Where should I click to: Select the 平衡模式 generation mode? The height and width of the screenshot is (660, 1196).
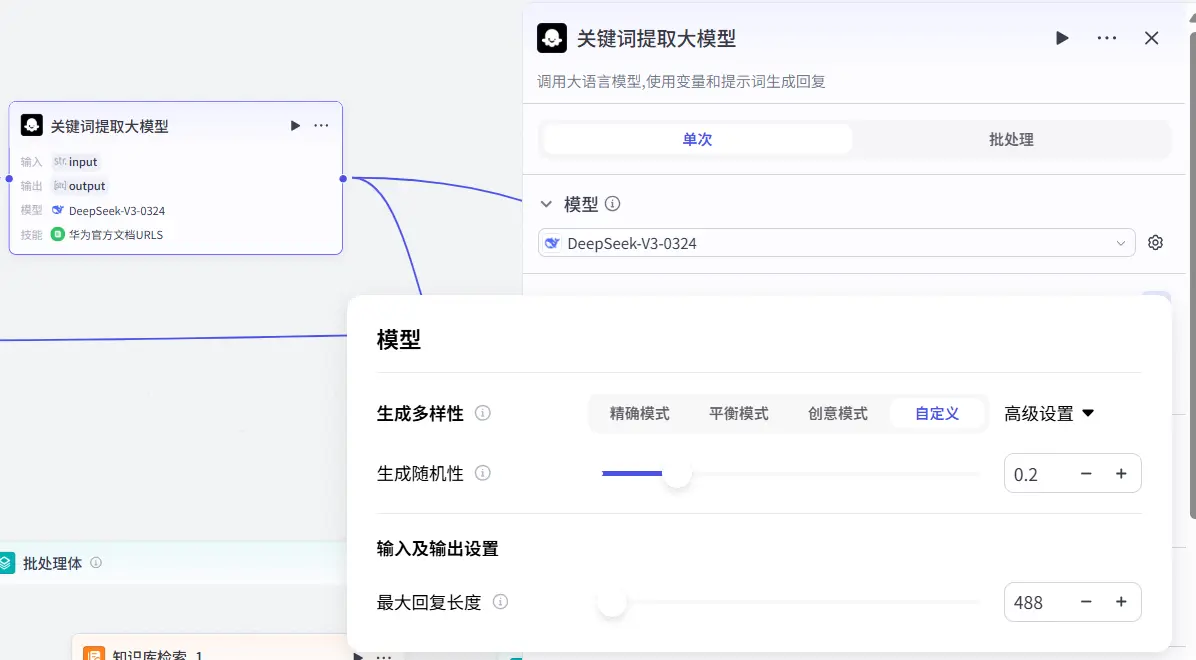coord(739,413)
